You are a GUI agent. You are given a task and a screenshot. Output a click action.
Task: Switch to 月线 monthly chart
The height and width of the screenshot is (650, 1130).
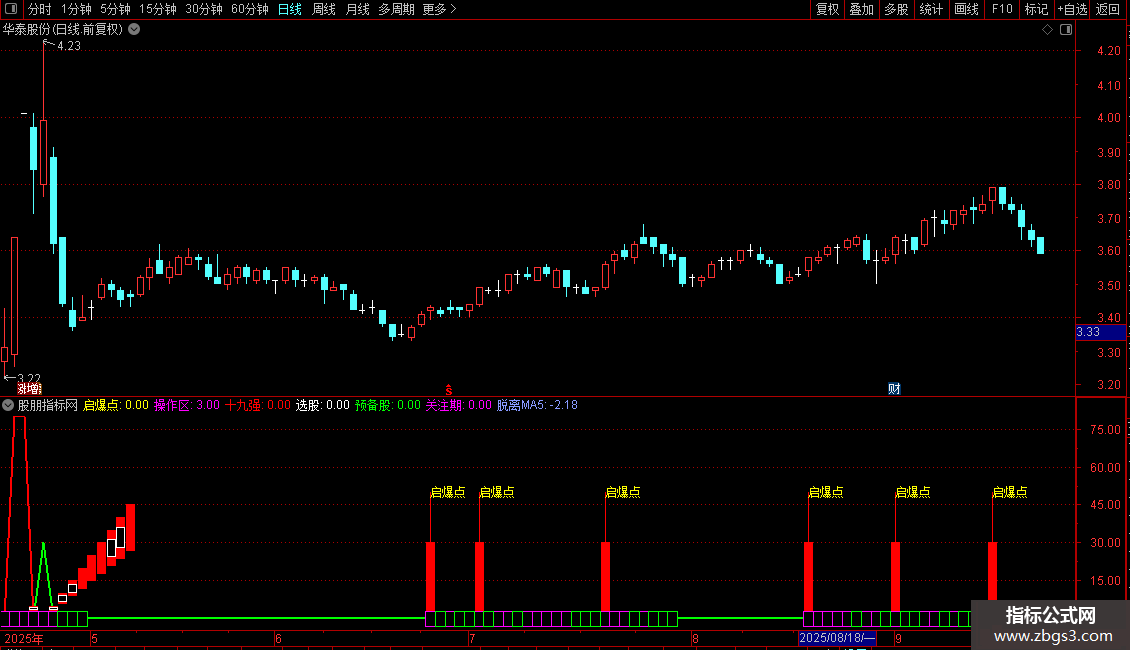point(357,9)
